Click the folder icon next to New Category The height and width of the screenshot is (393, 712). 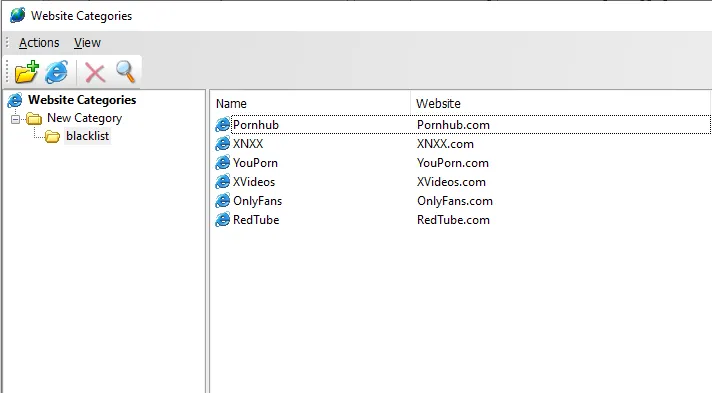tap(34, 119)
